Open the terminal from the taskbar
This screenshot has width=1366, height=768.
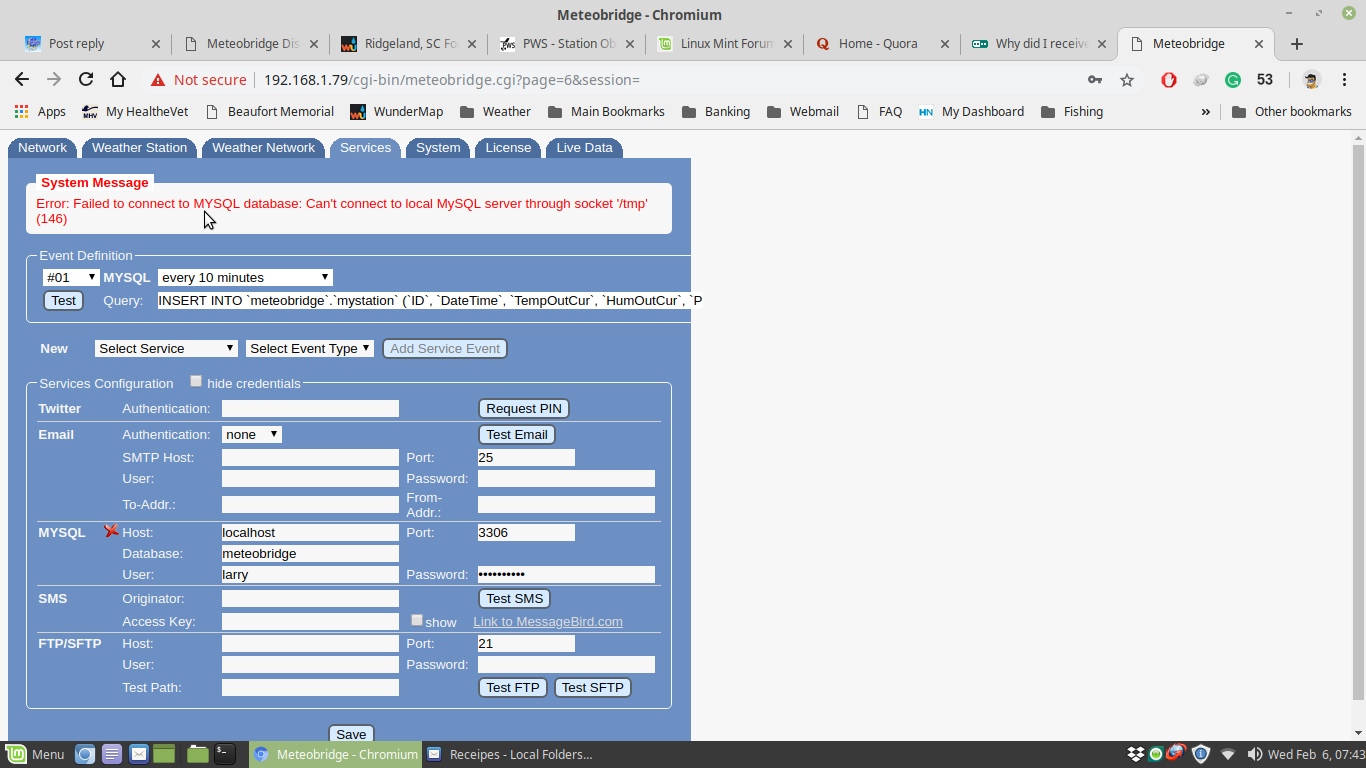tap(225, 754)
